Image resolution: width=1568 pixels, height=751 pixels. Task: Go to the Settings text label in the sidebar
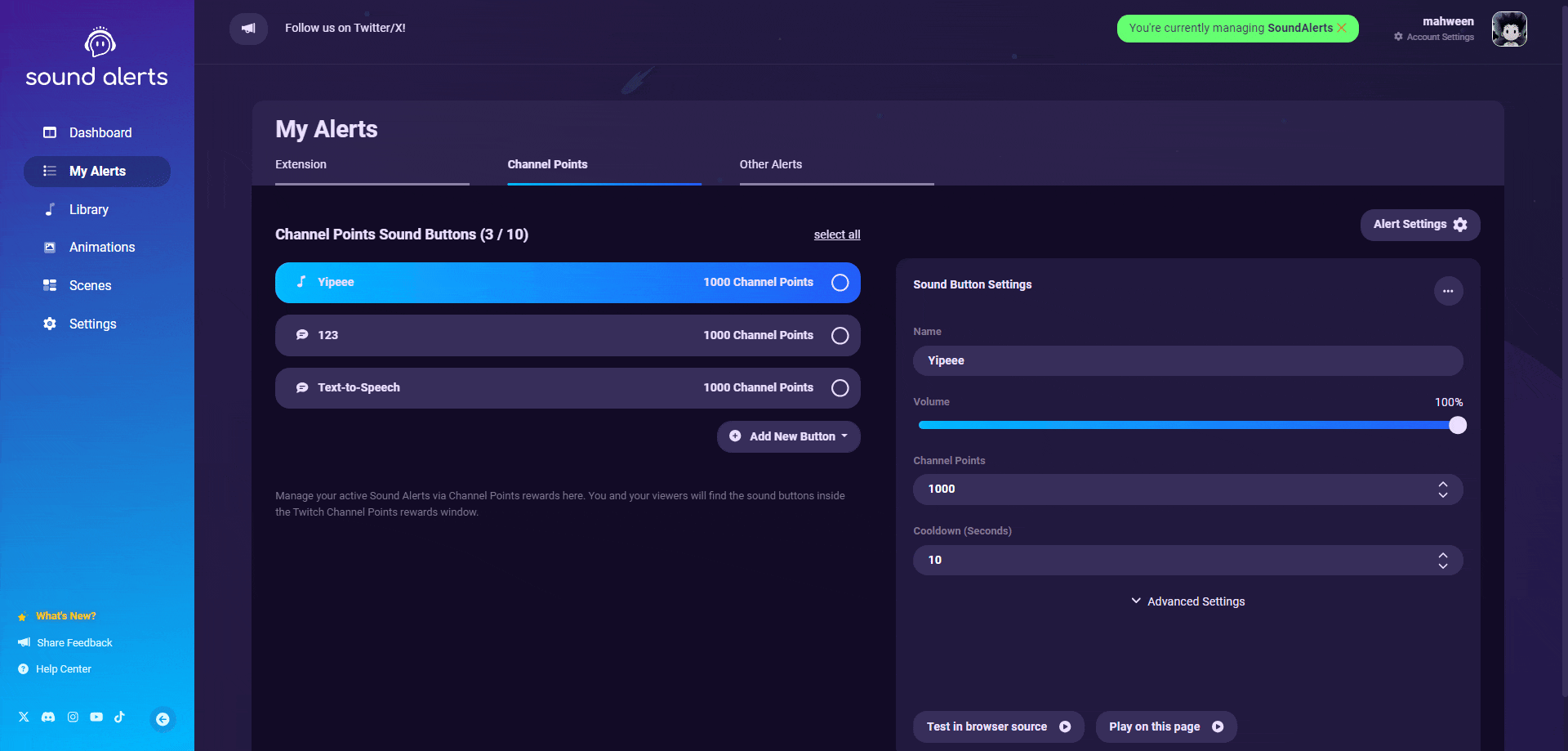tap(93, 324)
